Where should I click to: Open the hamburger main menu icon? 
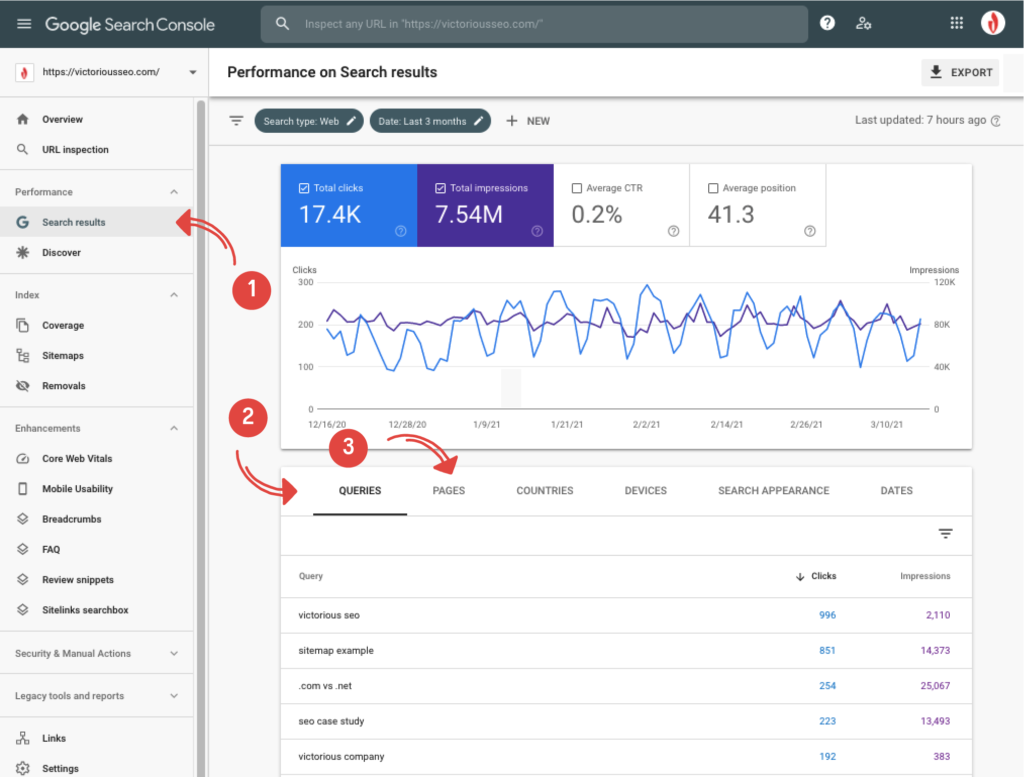24,24
